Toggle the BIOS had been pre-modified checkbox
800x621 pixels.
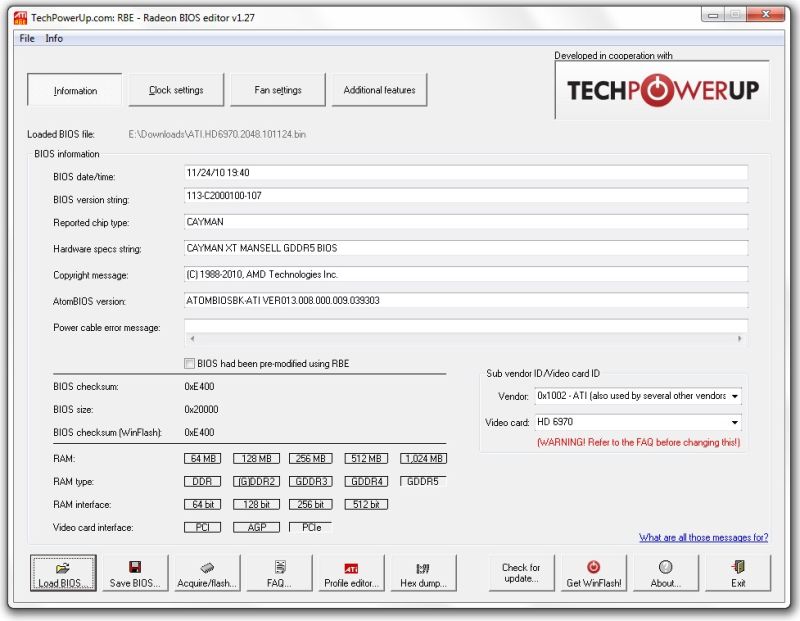(188, 363)
